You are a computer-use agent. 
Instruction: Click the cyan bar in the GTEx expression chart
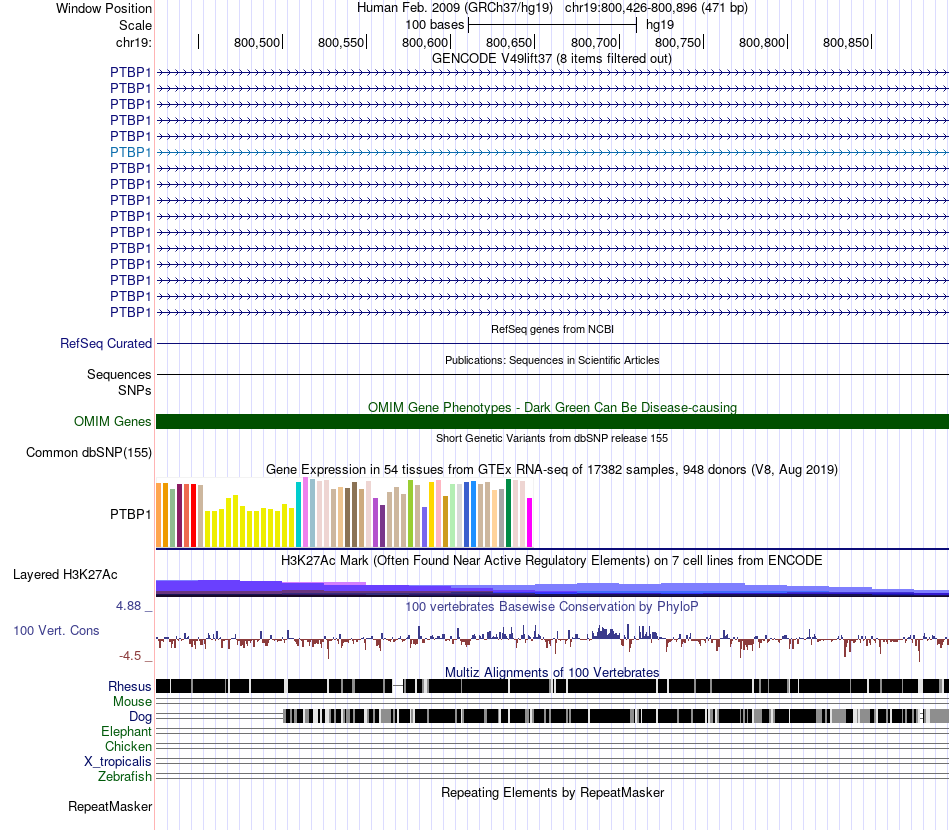tap(299, 515)
